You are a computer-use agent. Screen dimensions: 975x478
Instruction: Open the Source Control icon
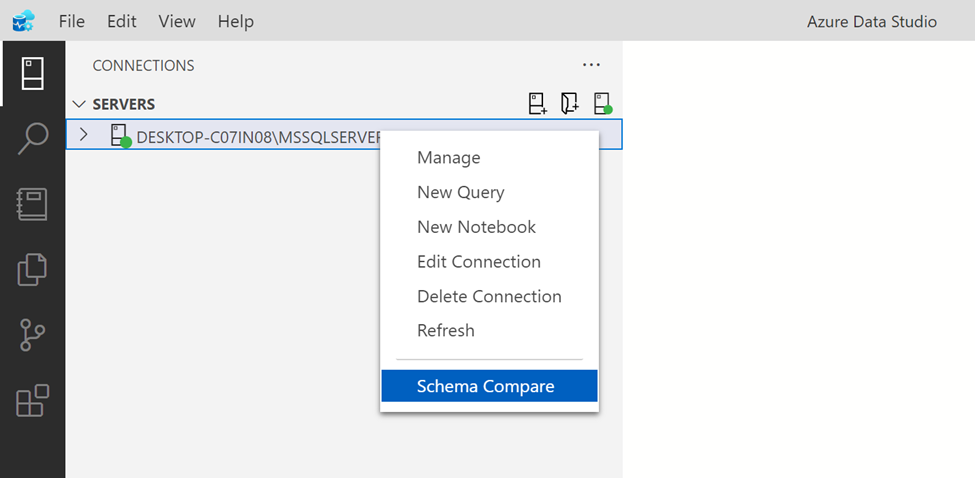[32, 335]
